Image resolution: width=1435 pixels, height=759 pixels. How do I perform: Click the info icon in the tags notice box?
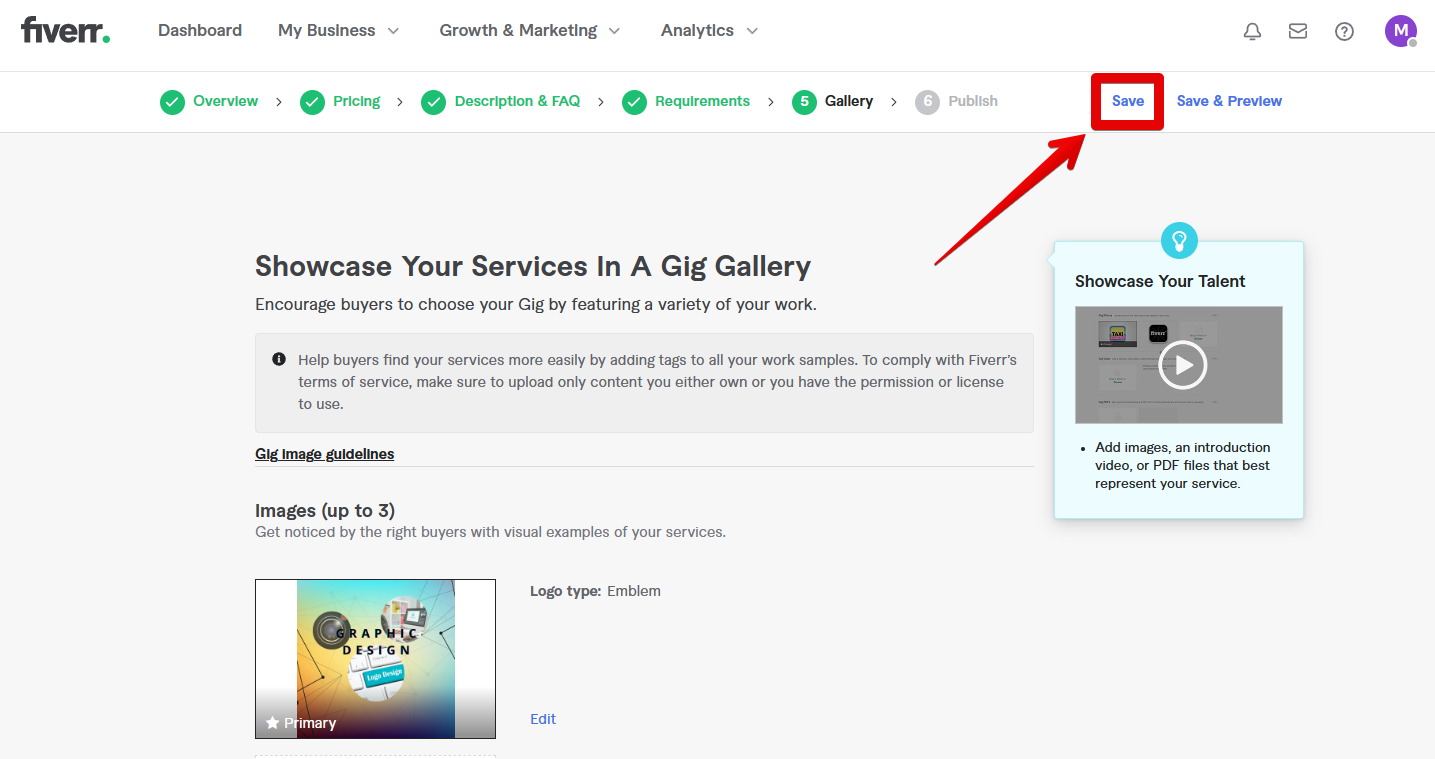(278, 358)
